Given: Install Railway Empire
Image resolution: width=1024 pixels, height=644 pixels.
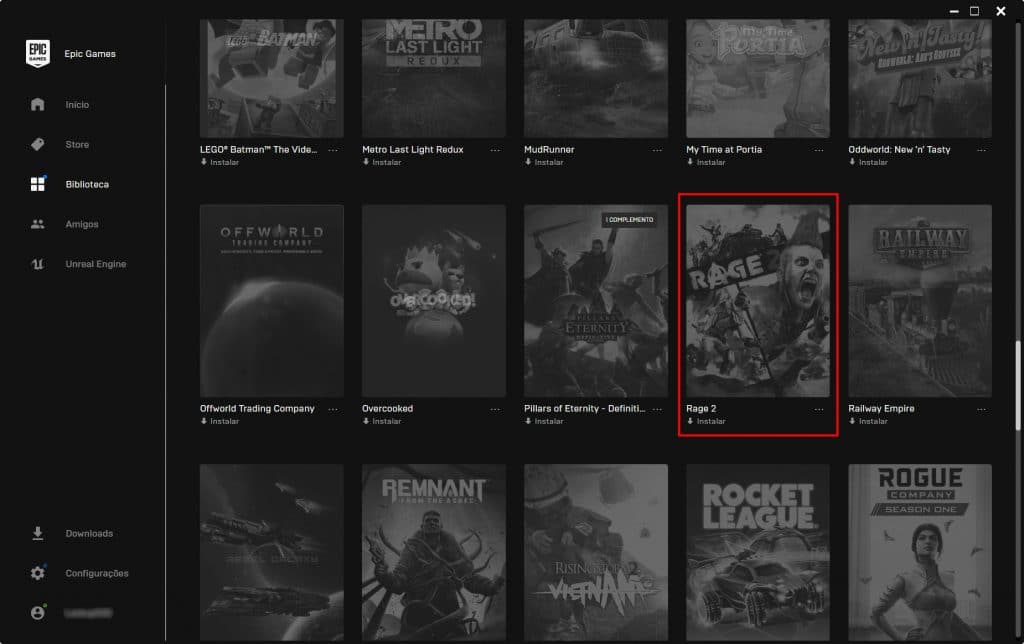Looking at the screenshot, I should click(x=868, y=421).
